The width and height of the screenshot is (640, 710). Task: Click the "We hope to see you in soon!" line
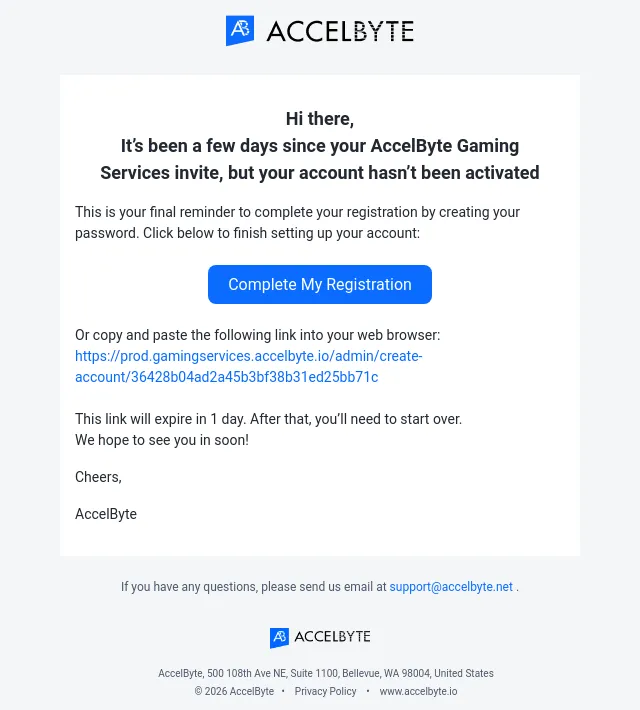click(162, 440)
